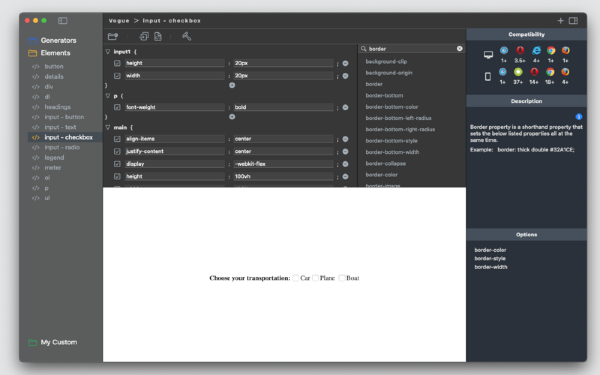The width and height of the screenshot is (600, 375).
Task: Edit the display value -webkit-flex field
Action: (283, 164)
